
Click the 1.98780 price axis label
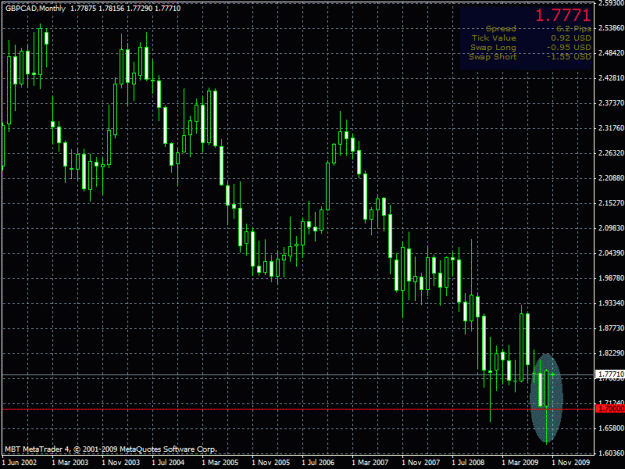click(611, 278)
